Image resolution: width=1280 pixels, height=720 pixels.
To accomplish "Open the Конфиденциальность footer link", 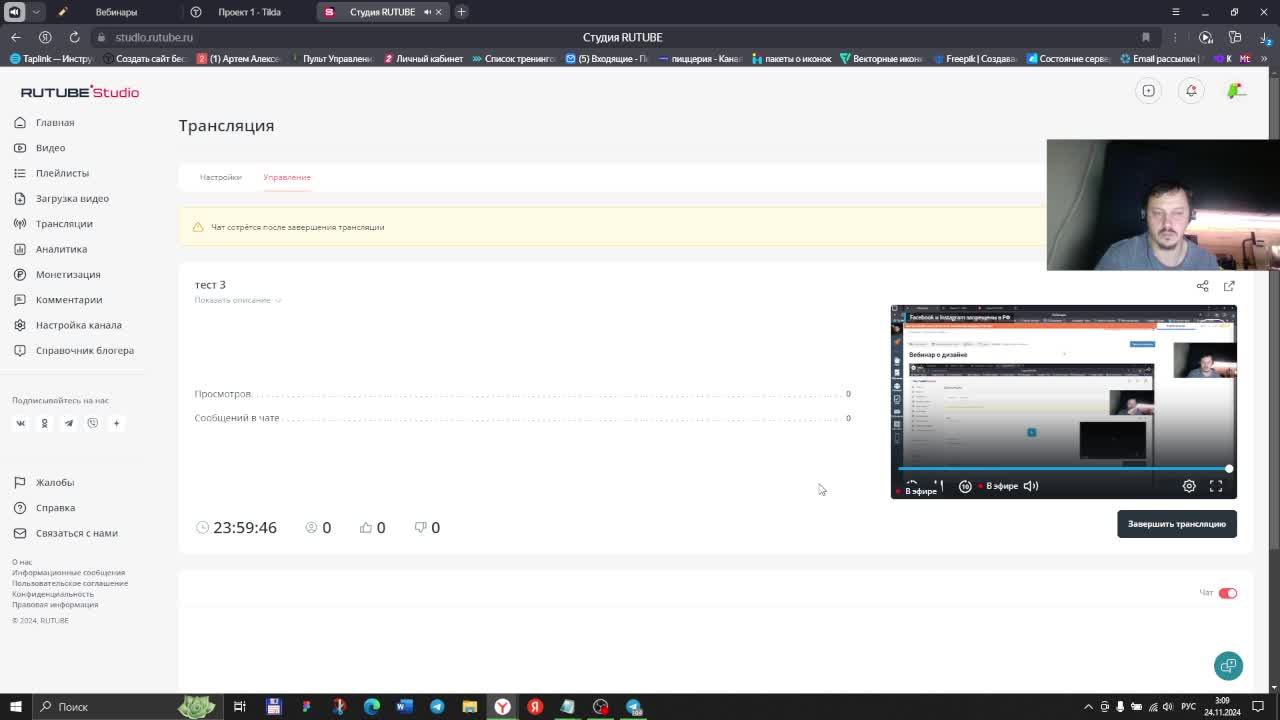I will (x=53, y=594).
